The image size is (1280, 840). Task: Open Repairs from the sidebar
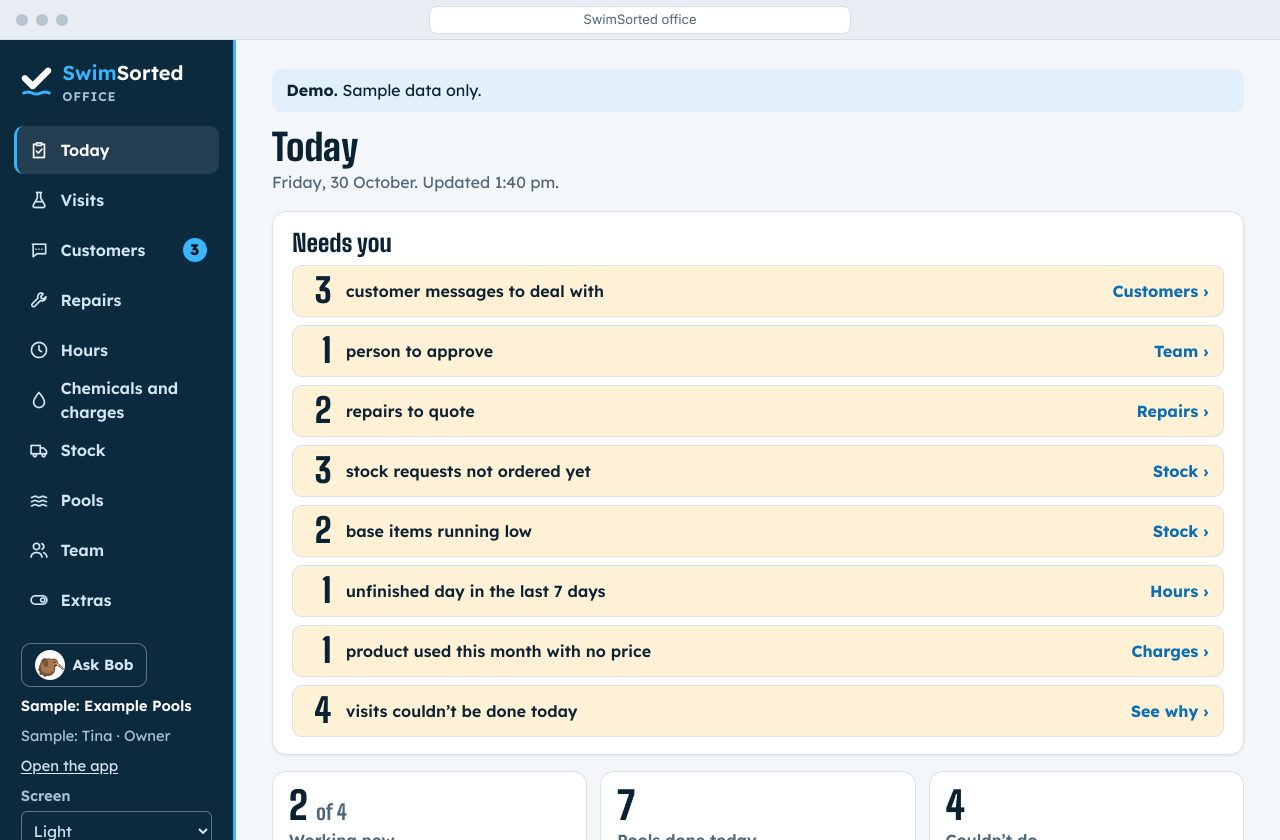point(117,300)
